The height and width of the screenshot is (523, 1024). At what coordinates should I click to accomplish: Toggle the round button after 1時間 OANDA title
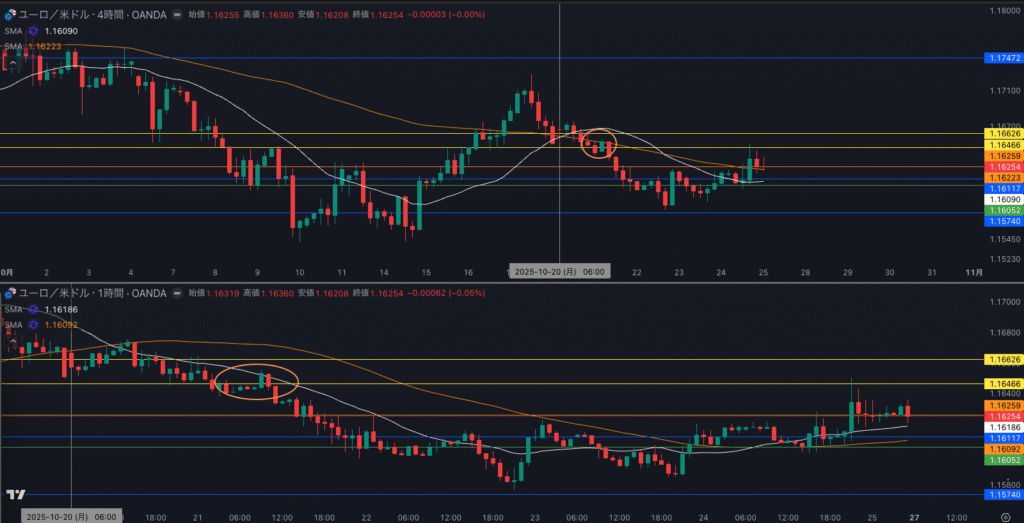pyautogui.click(x=177, y=293)
